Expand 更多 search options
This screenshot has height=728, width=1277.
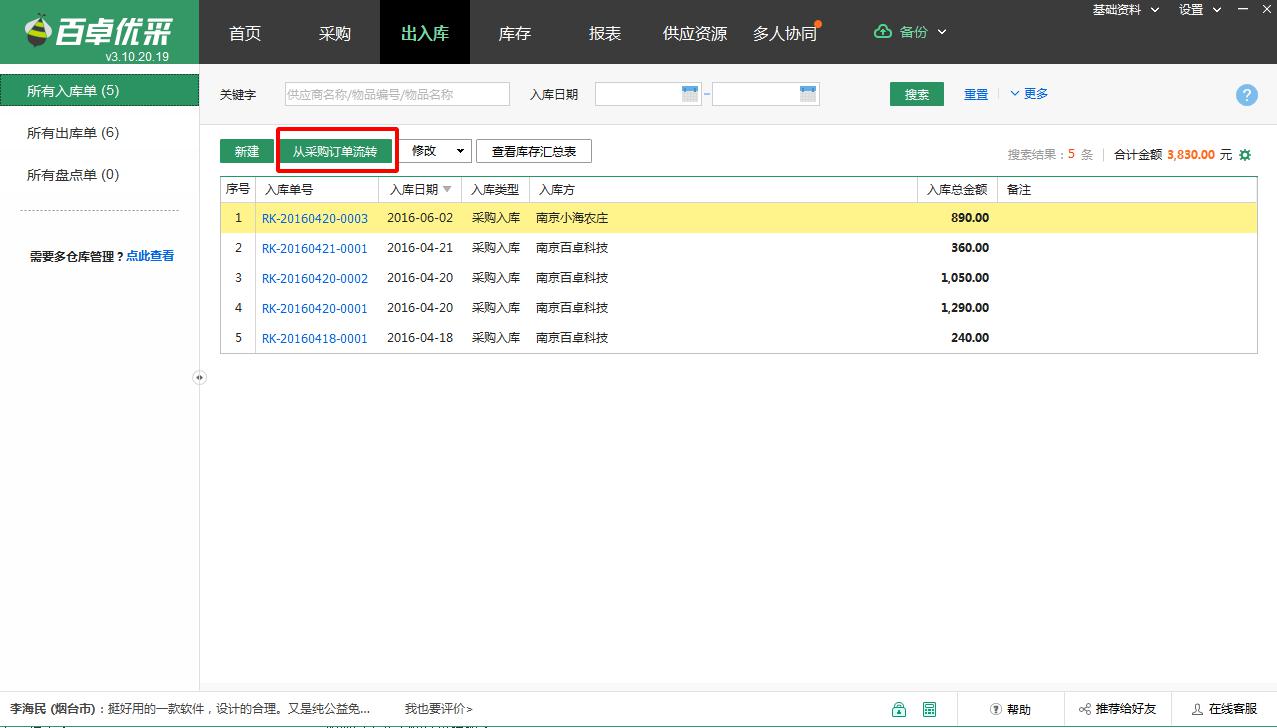tap(1029, 94)
